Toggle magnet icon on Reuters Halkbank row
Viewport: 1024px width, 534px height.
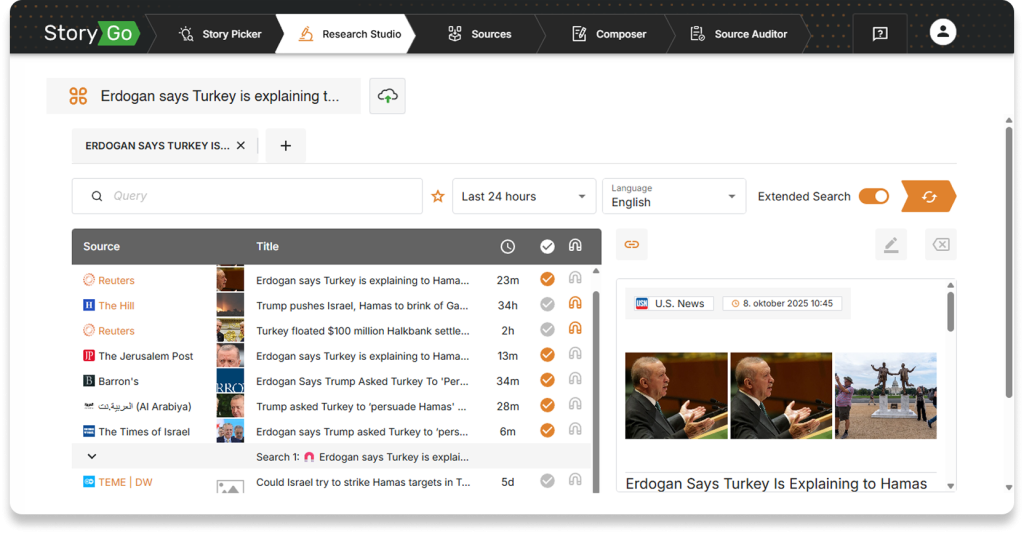(x=575, y=330)
